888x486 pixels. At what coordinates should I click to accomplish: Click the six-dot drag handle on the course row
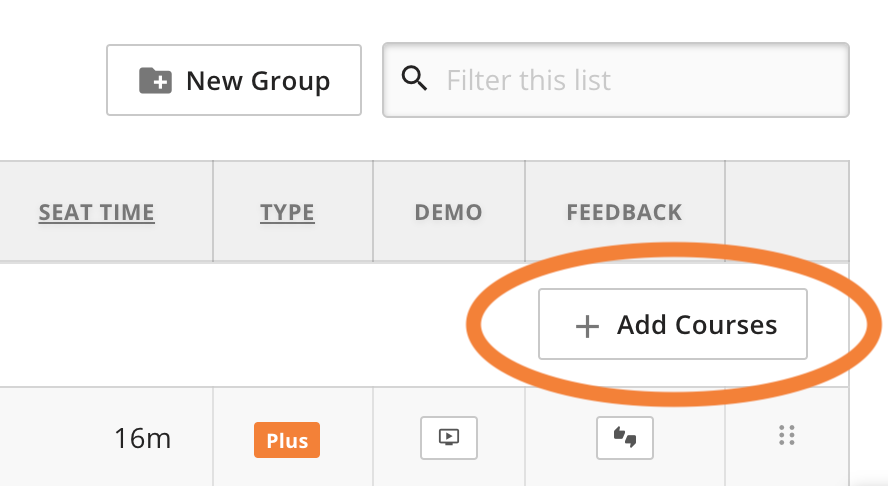point(787,435)
